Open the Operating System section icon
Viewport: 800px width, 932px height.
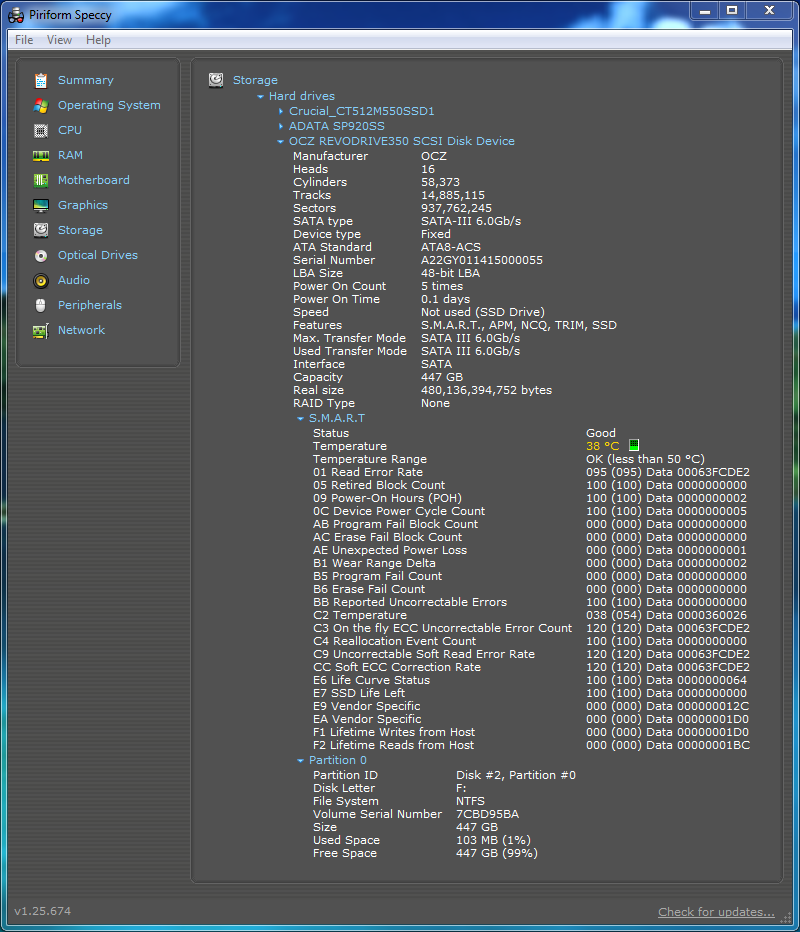point(41,105)
